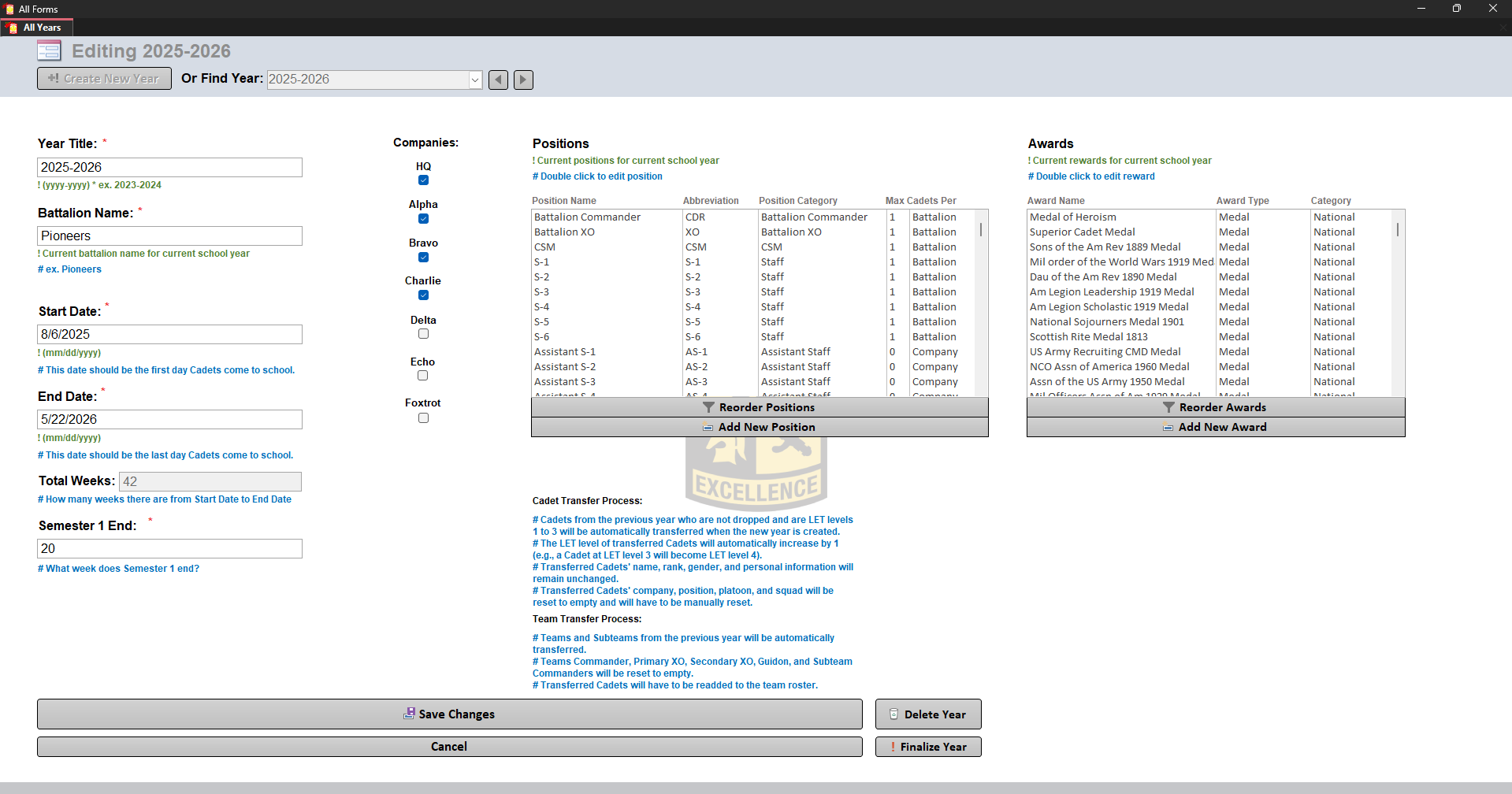1512x794 pixels.
Task: Uncheck the Charlie company checkbox
Action: [423, 295]
